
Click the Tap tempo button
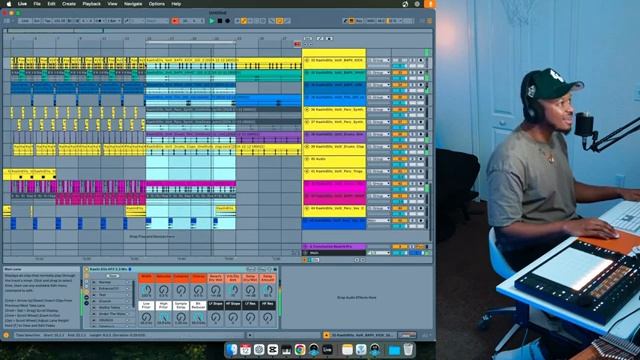pos(47,21)
